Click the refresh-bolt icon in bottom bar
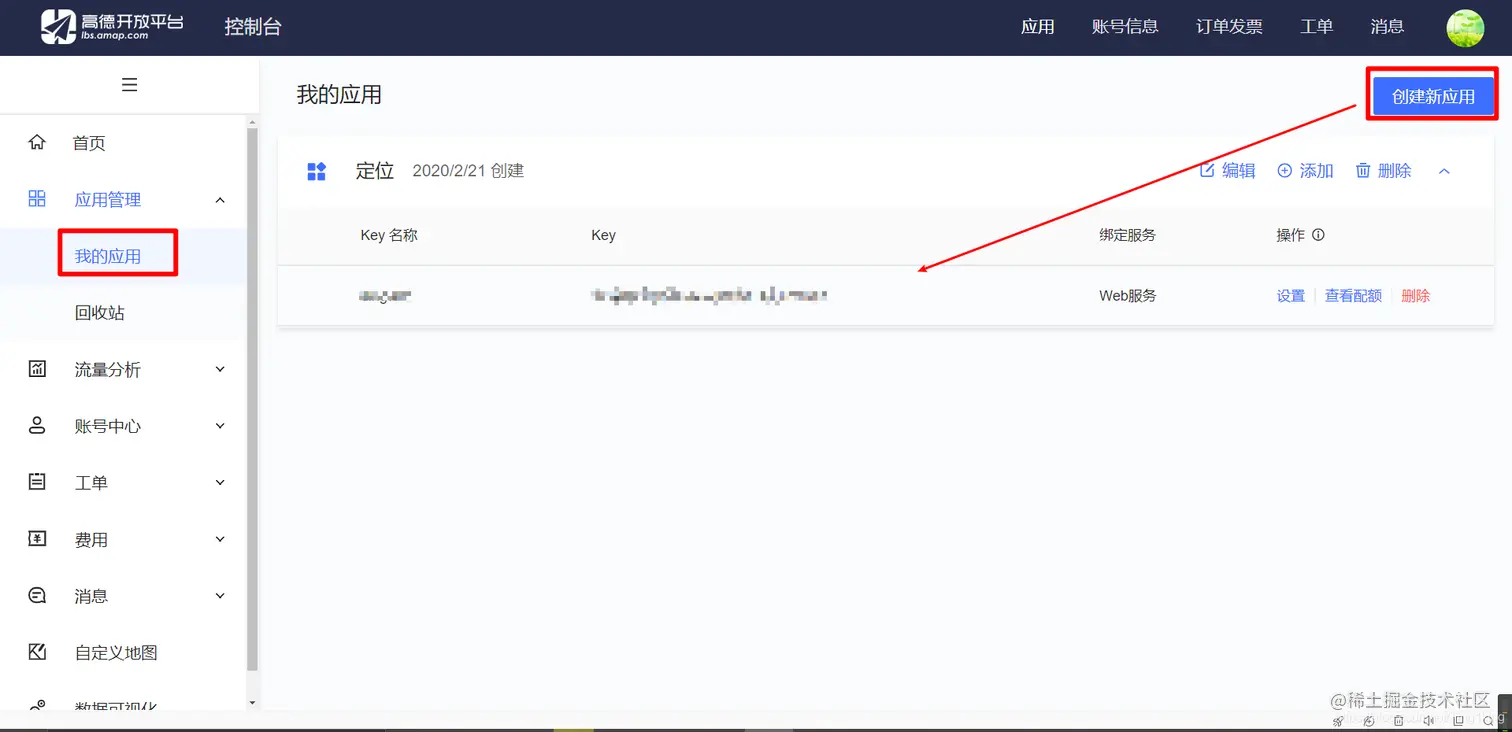Image resolution: width=1512 pixels, height=732 pixels. click(1369, 721)
